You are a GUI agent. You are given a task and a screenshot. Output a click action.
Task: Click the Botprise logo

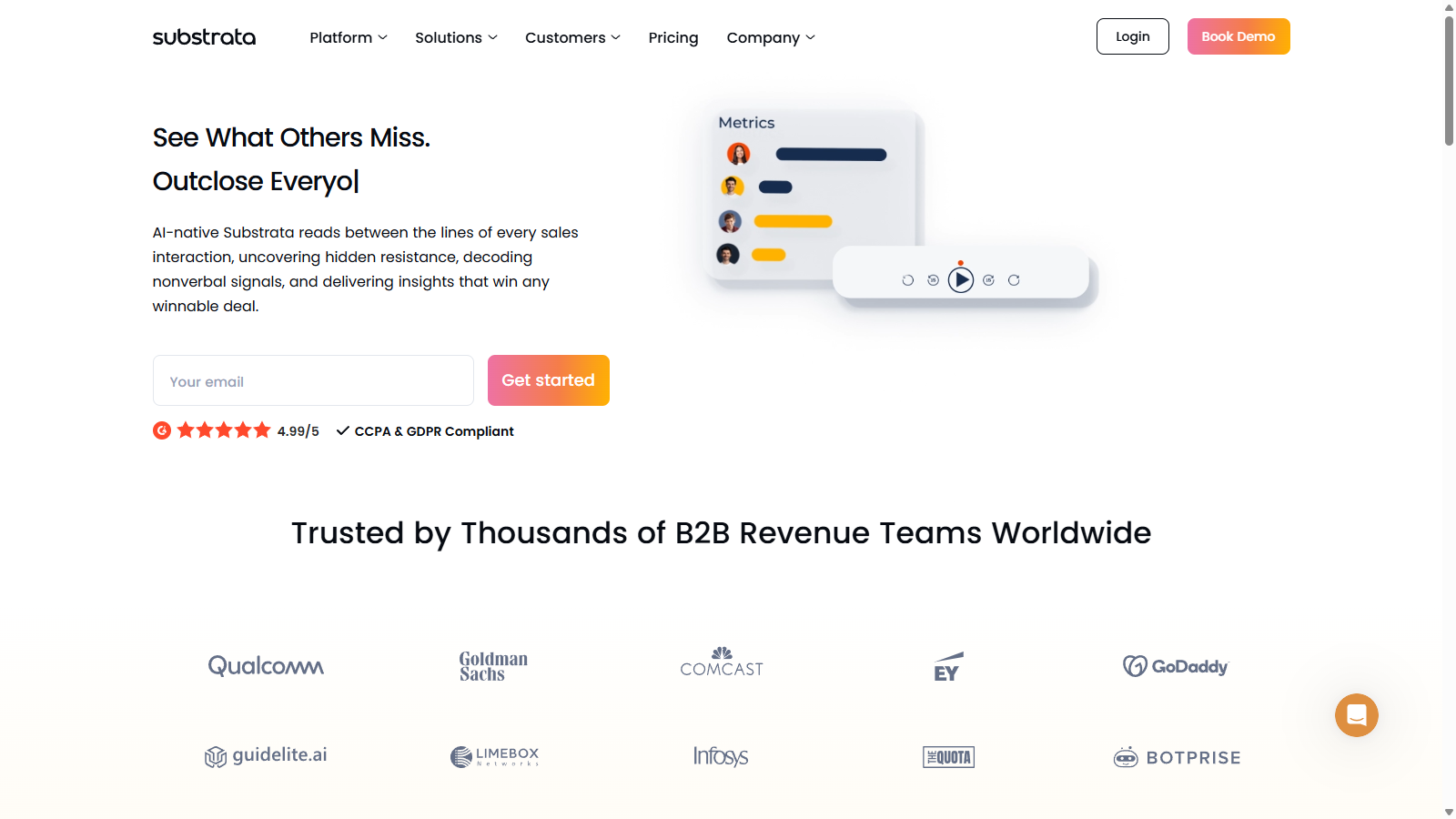pyautogui.click(x=1177, y=757)
